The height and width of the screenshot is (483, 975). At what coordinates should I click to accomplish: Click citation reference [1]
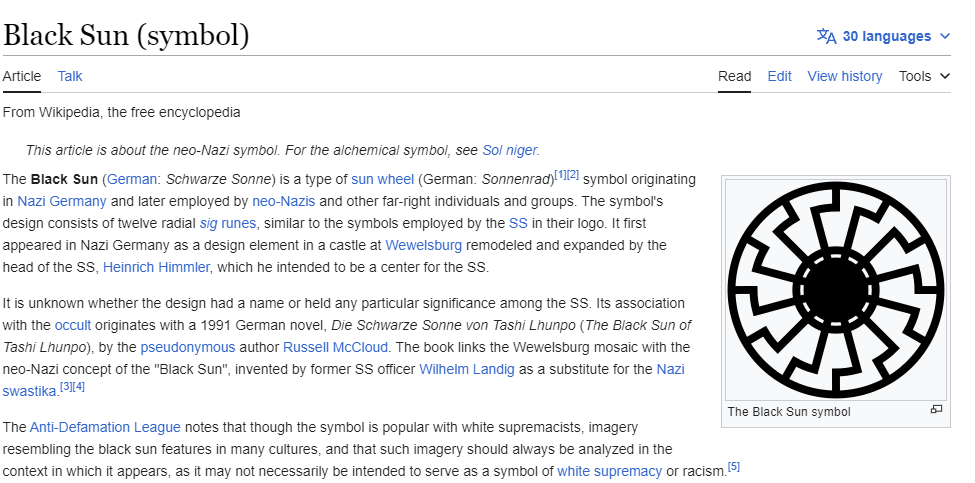pos(560,175)
